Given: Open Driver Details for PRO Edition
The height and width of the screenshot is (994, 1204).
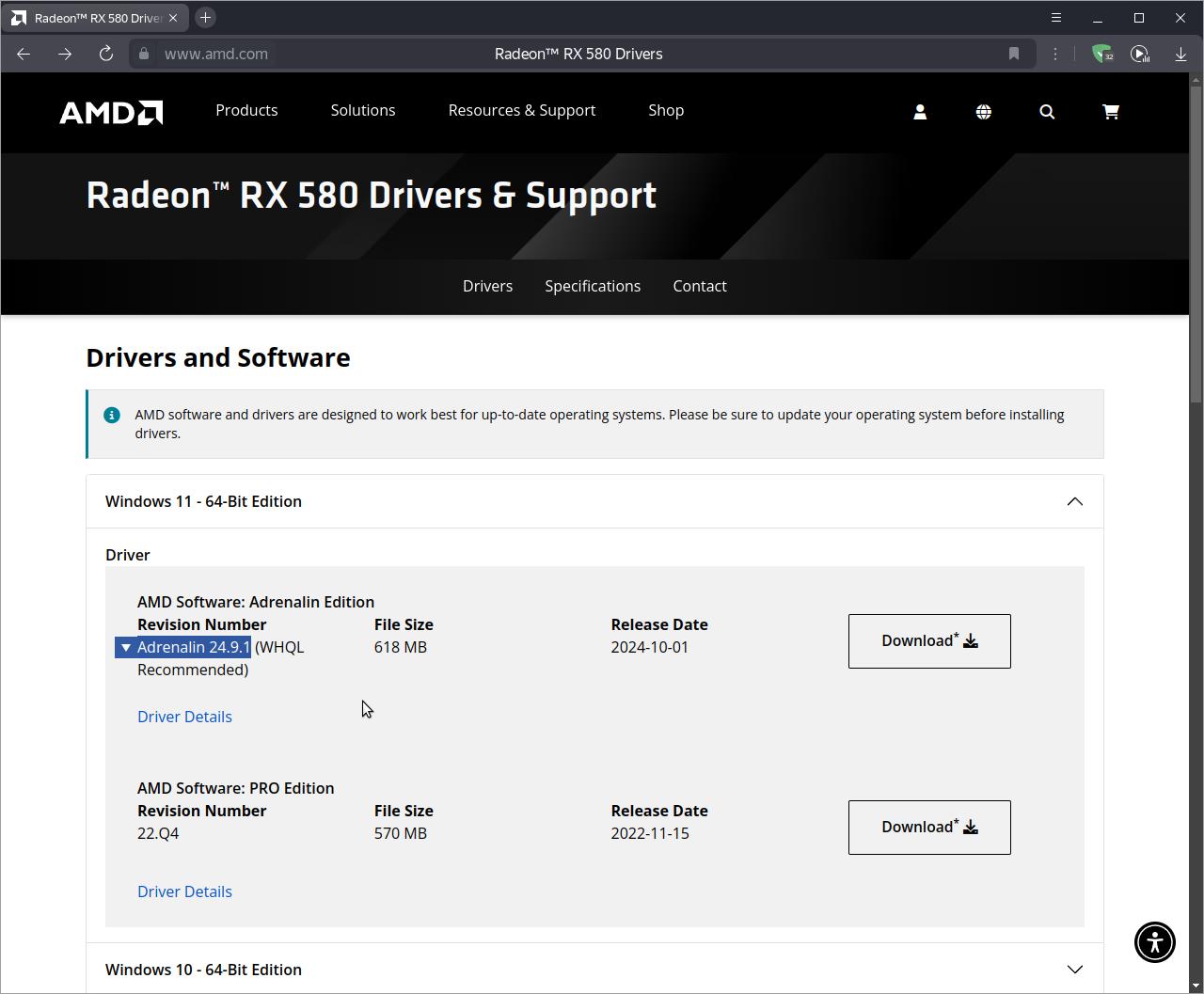Looking at the screenshot, I should tap(184, 891).
